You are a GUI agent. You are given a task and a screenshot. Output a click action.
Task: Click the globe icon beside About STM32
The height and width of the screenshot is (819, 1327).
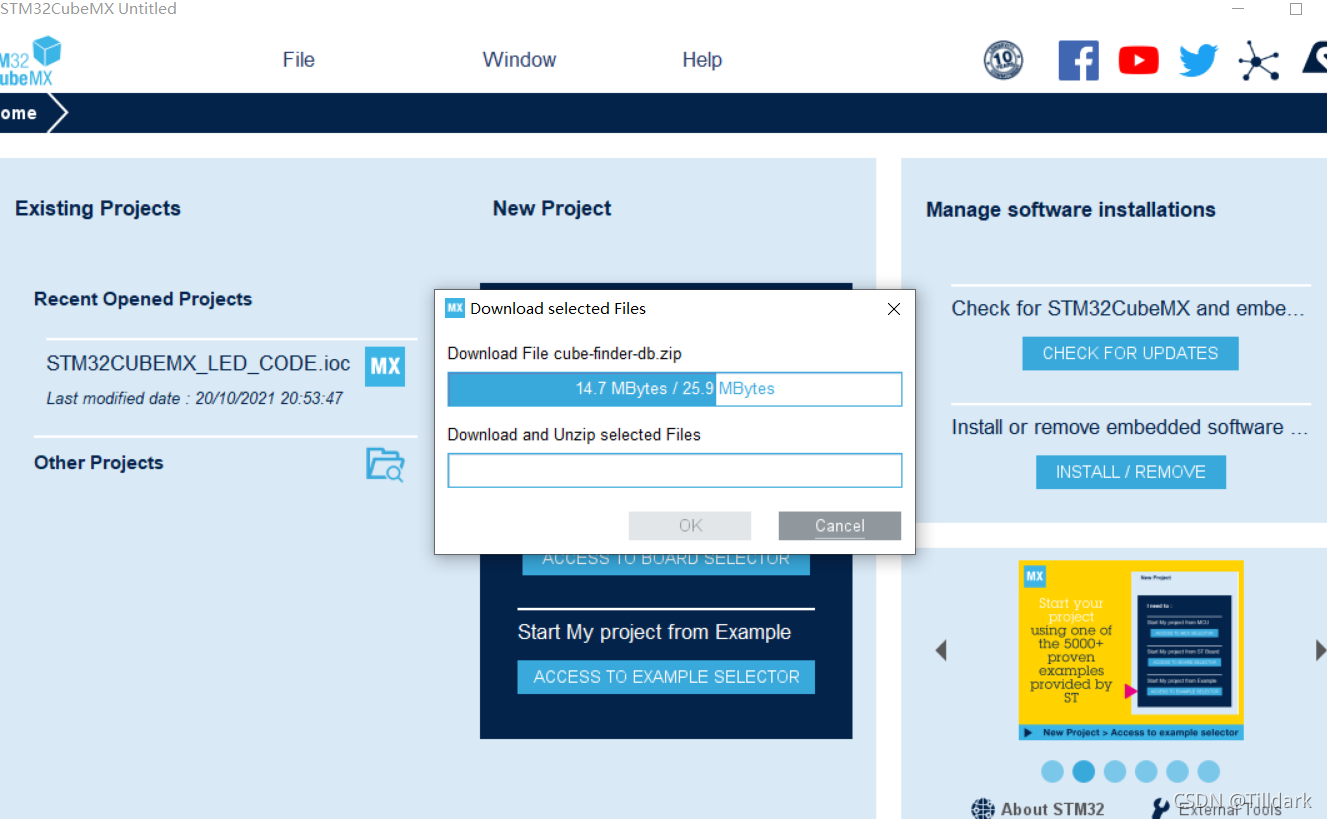[983, 808]
